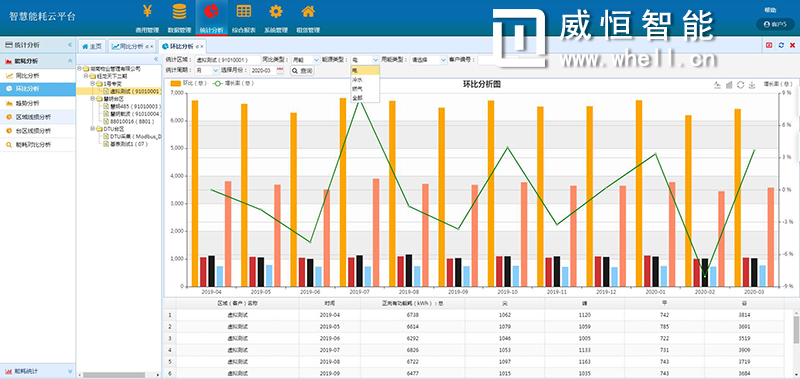Toggle the green 增长率 legend series
Viewport: 800px width, 379px height.
click(x=232, y=83)
